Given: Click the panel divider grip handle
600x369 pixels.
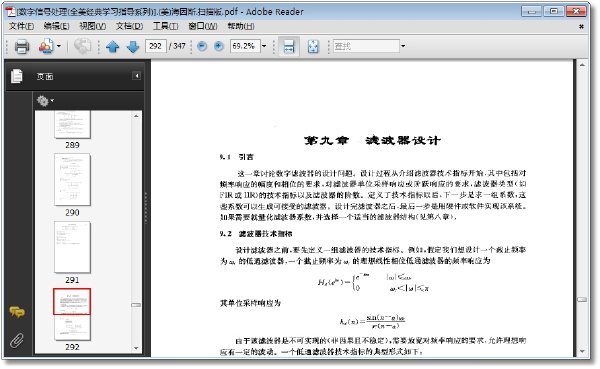Looking at the screenshot, I should point(146,208).
